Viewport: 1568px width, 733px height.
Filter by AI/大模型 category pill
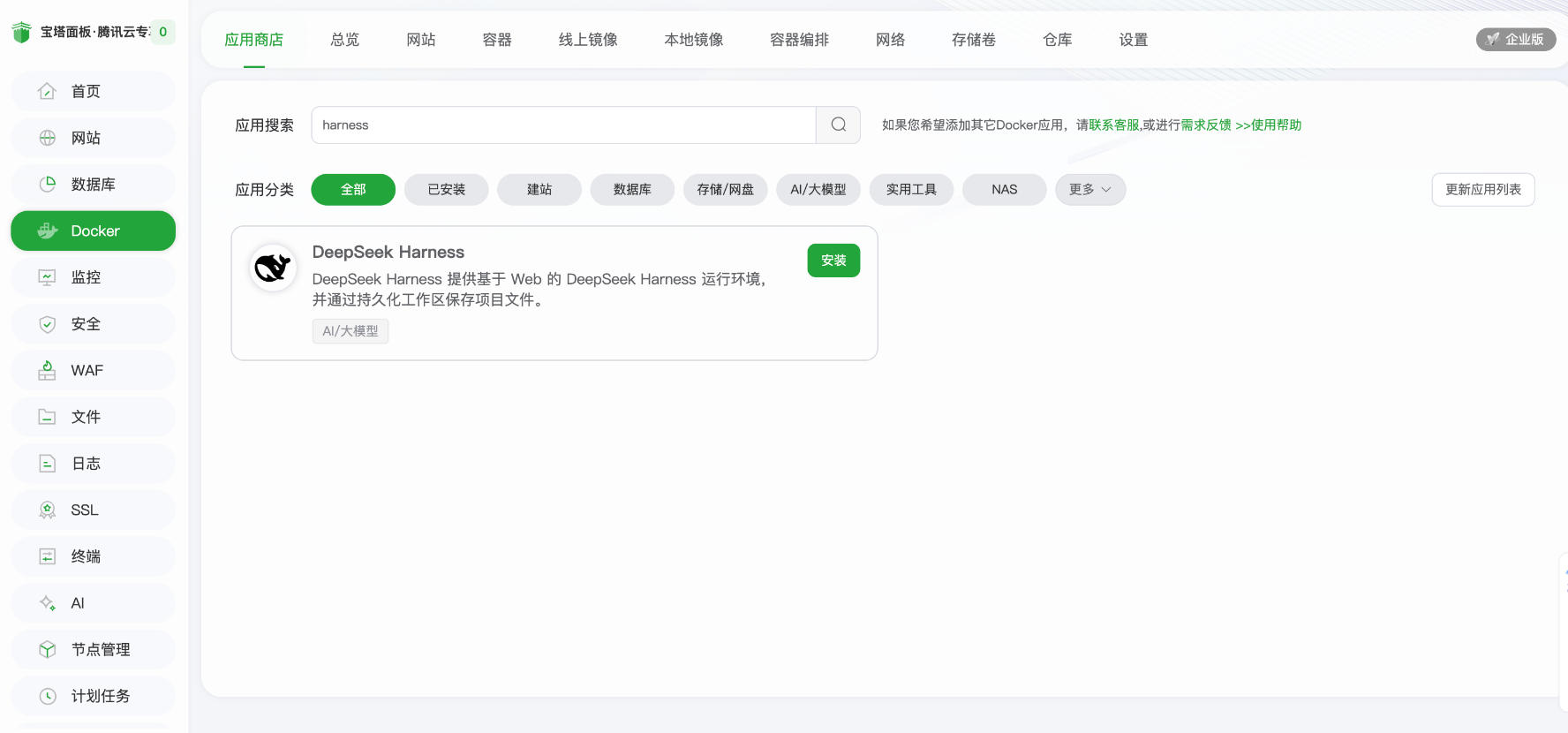pyautogui.click(x=818, y=189)
